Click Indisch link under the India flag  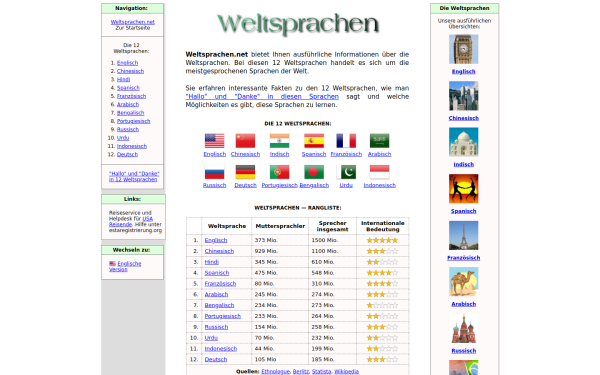pos(279,154)
